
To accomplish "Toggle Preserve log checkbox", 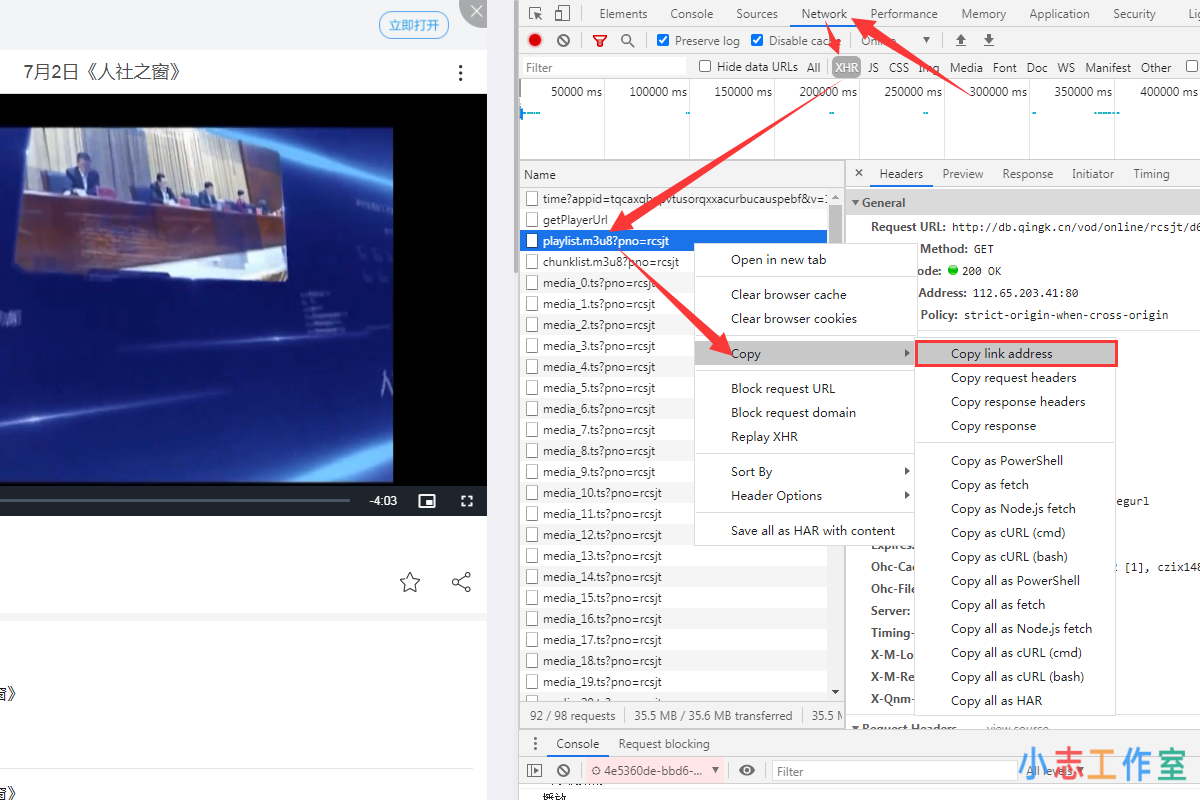I will pos(663,40).
